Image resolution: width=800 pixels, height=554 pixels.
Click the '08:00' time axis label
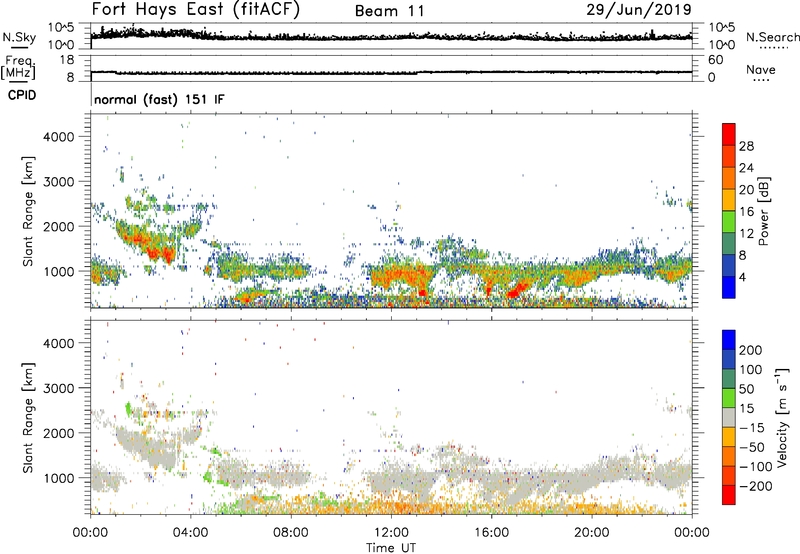(291, 533)
